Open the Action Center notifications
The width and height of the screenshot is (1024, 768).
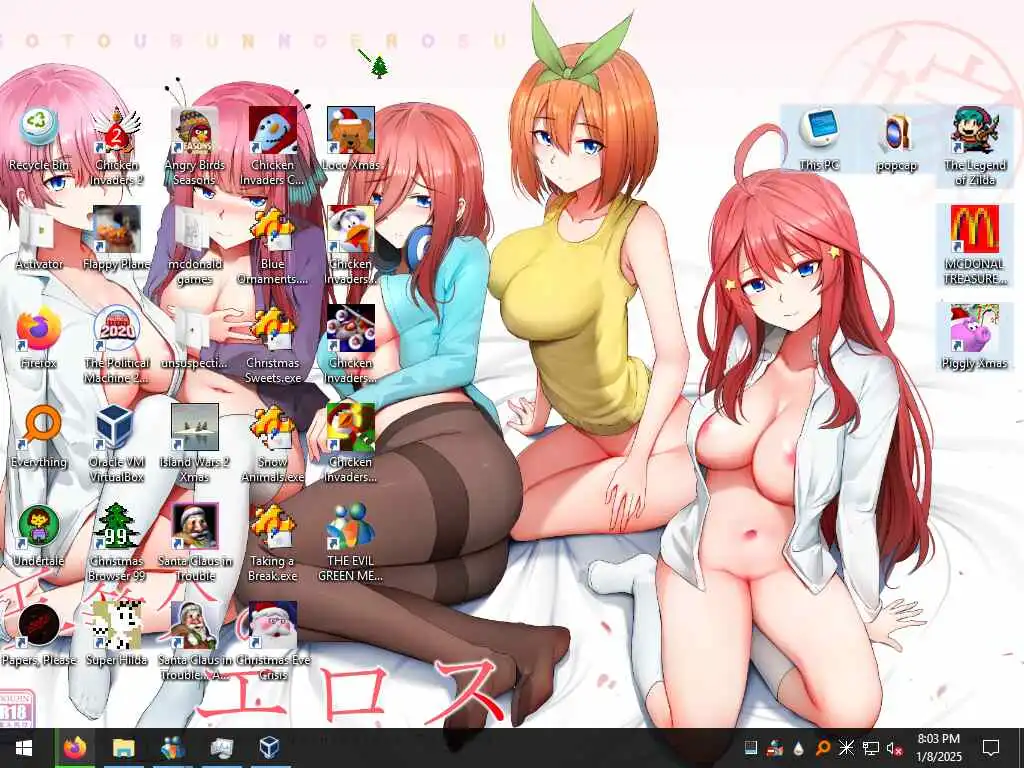point(991,748)
